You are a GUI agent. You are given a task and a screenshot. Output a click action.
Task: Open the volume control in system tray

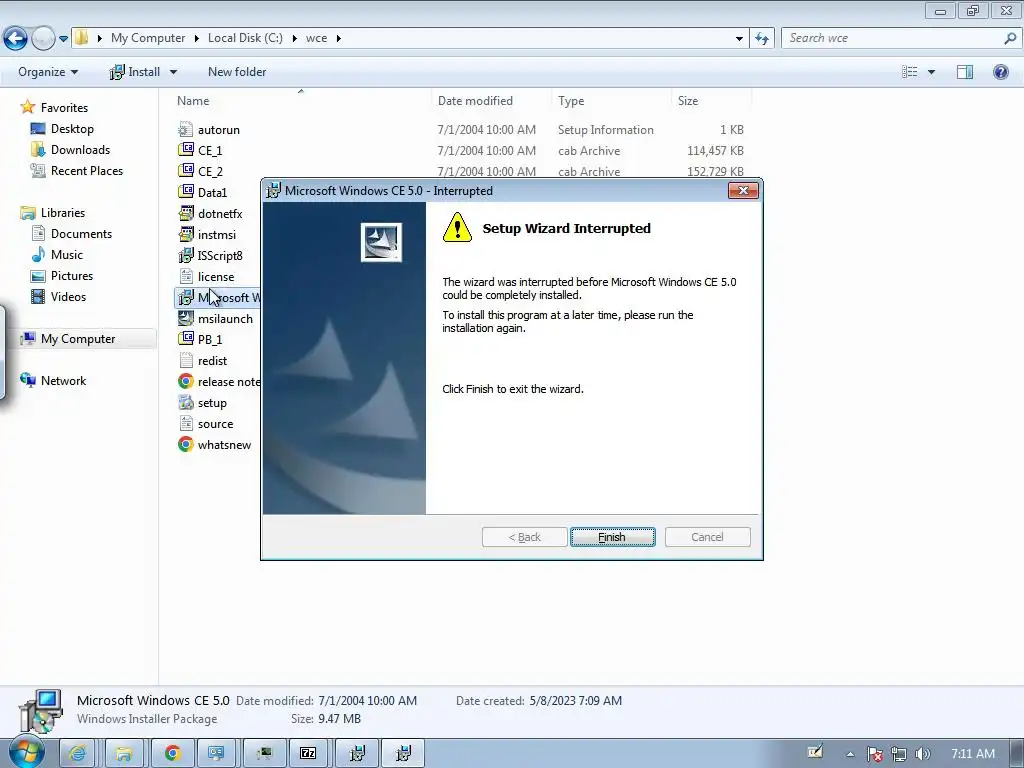[x=923, y=754]
